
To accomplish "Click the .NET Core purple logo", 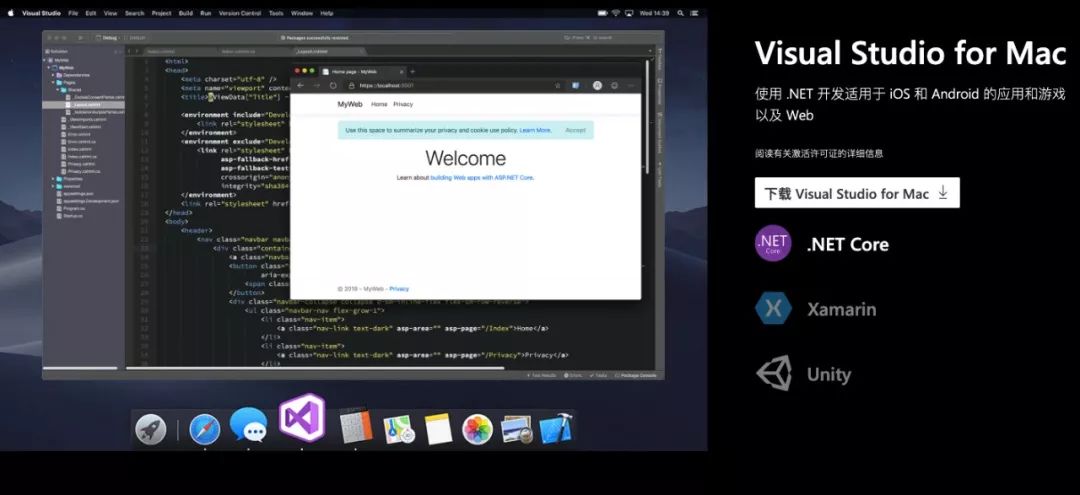I will [x=773, y=244].
